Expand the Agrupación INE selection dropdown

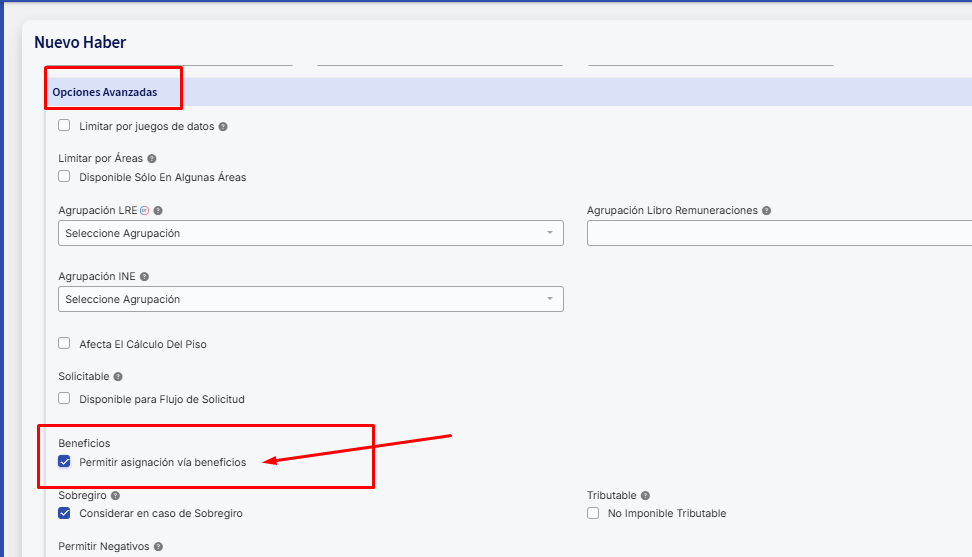tap(310, 299)
